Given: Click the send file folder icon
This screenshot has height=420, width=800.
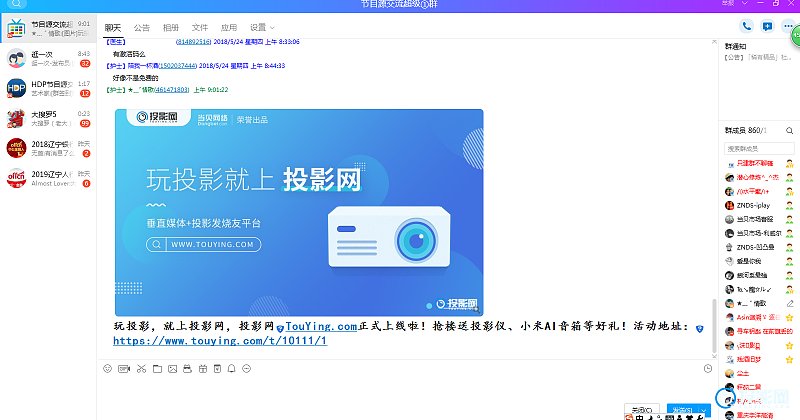Looking at the screenshot, I should tap(157, 368).
